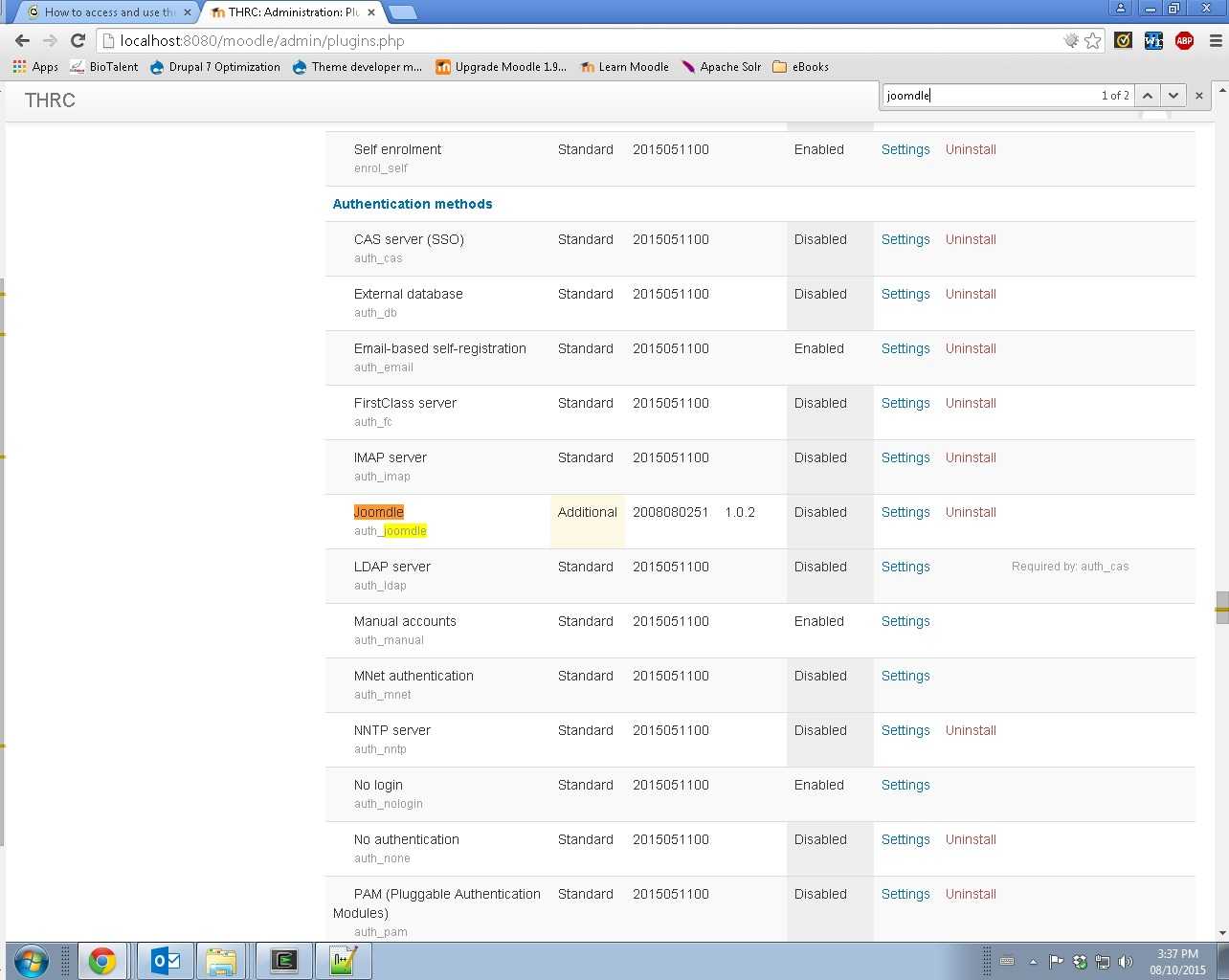This screenshot has height=980, width=1229.
Task: Close the find bar
Action: 1198,96
